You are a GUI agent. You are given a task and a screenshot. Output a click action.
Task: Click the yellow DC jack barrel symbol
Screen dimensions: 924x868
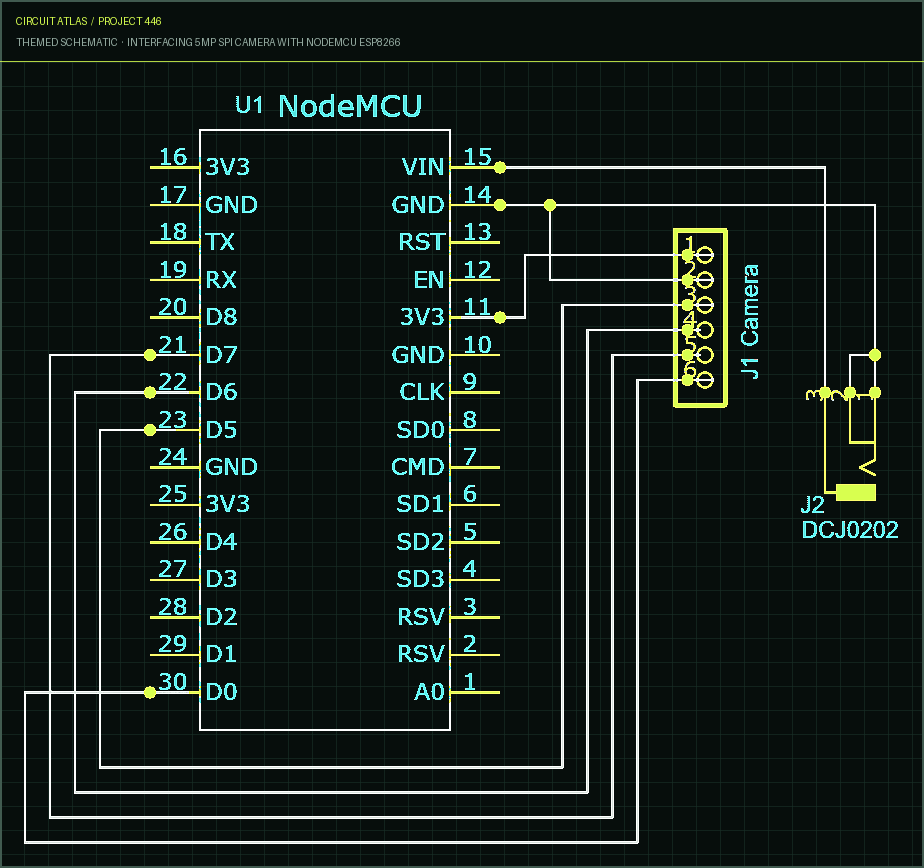coord(856,492)
